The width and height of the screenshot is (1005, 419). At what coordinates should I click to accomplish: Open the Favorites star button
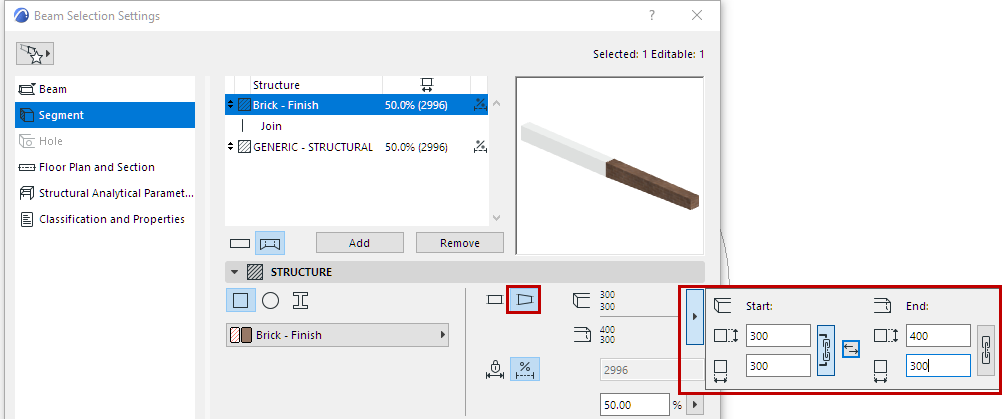point(35,54)
